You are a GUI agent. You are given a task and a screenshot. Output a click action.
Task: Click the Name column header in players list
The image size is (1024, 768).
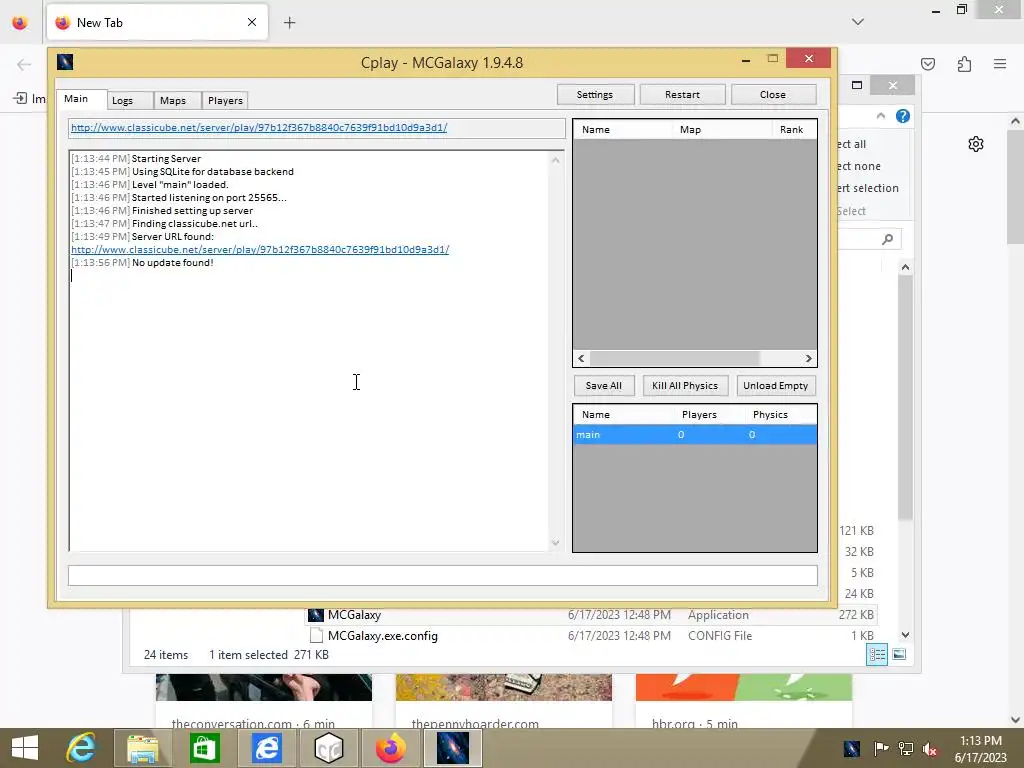622,129
